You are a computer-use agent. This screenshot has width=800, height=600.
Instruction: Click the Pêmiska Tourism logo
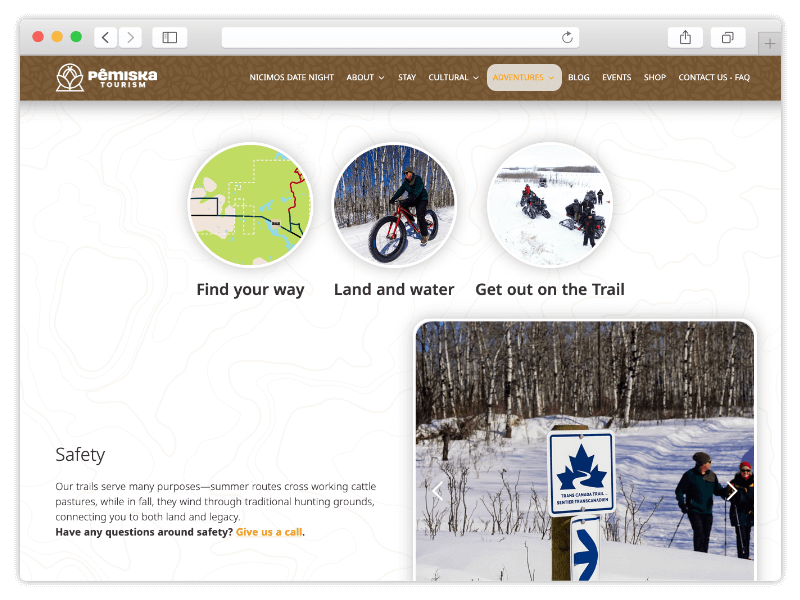coord(106,78)
